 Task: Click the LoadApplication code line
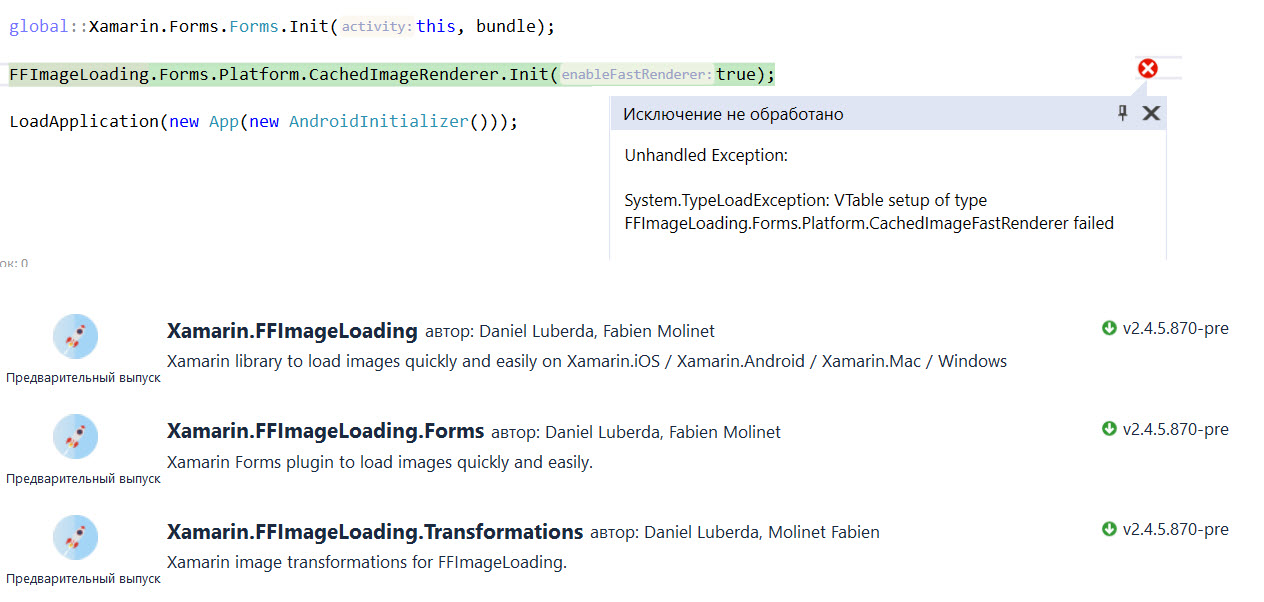(x=264, y=121)
